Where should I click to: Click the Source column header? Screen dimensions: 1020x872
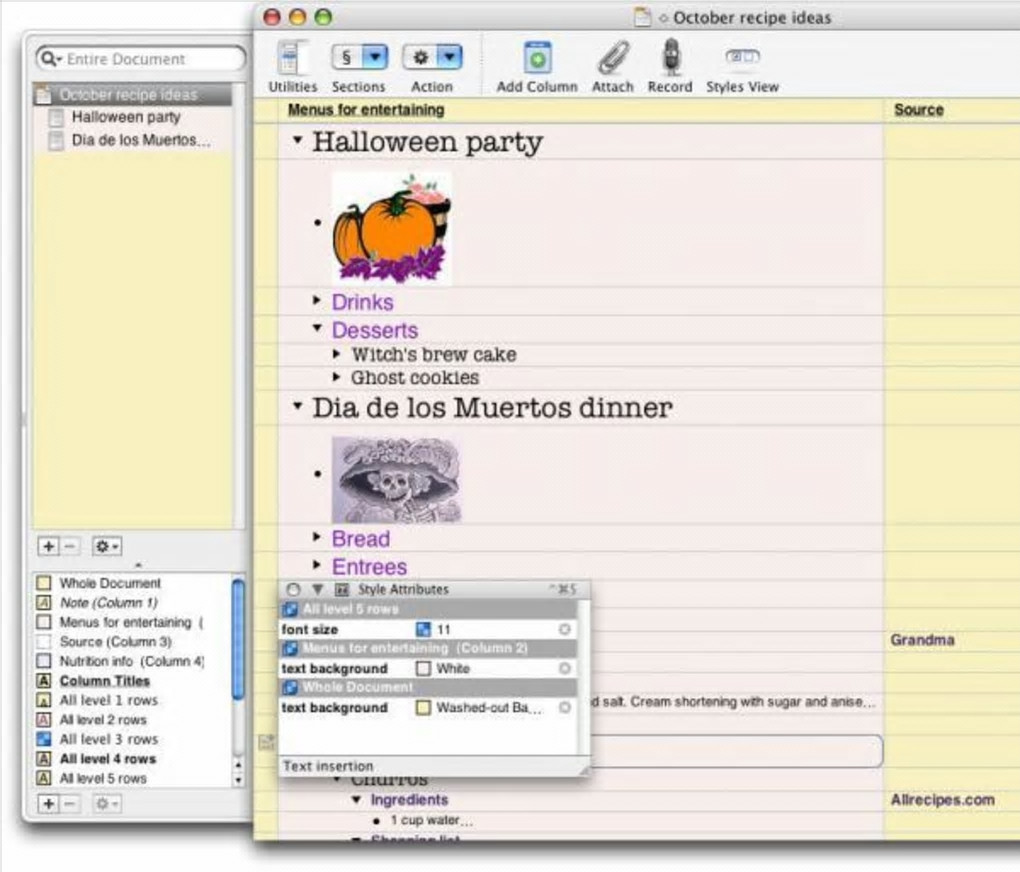coord(919,110)
